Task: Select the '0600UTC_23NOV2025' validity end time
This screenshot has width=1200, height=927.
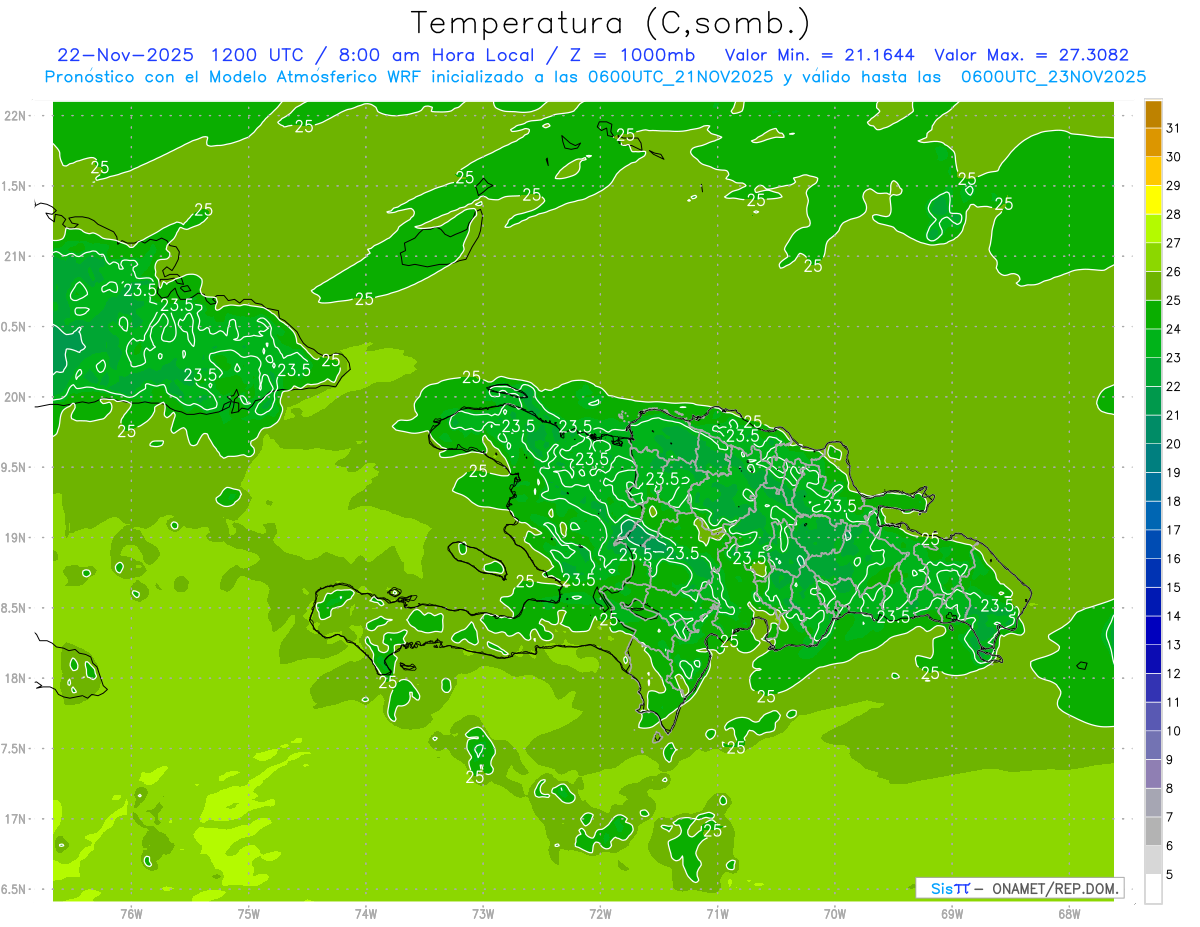Action: [1053, 77]
